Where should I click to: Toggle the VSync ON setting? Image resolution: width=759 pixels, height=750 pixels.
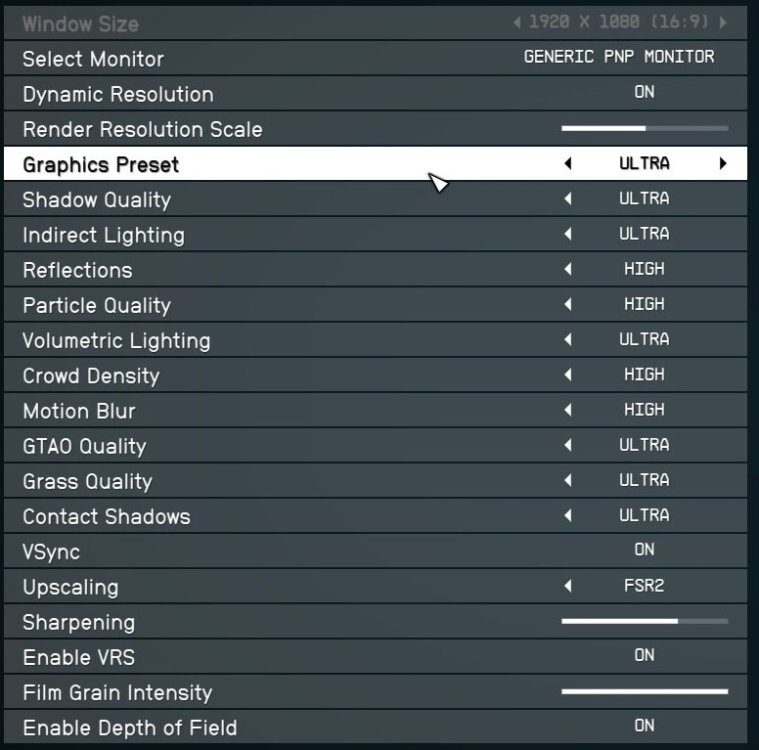coord(644,550)
